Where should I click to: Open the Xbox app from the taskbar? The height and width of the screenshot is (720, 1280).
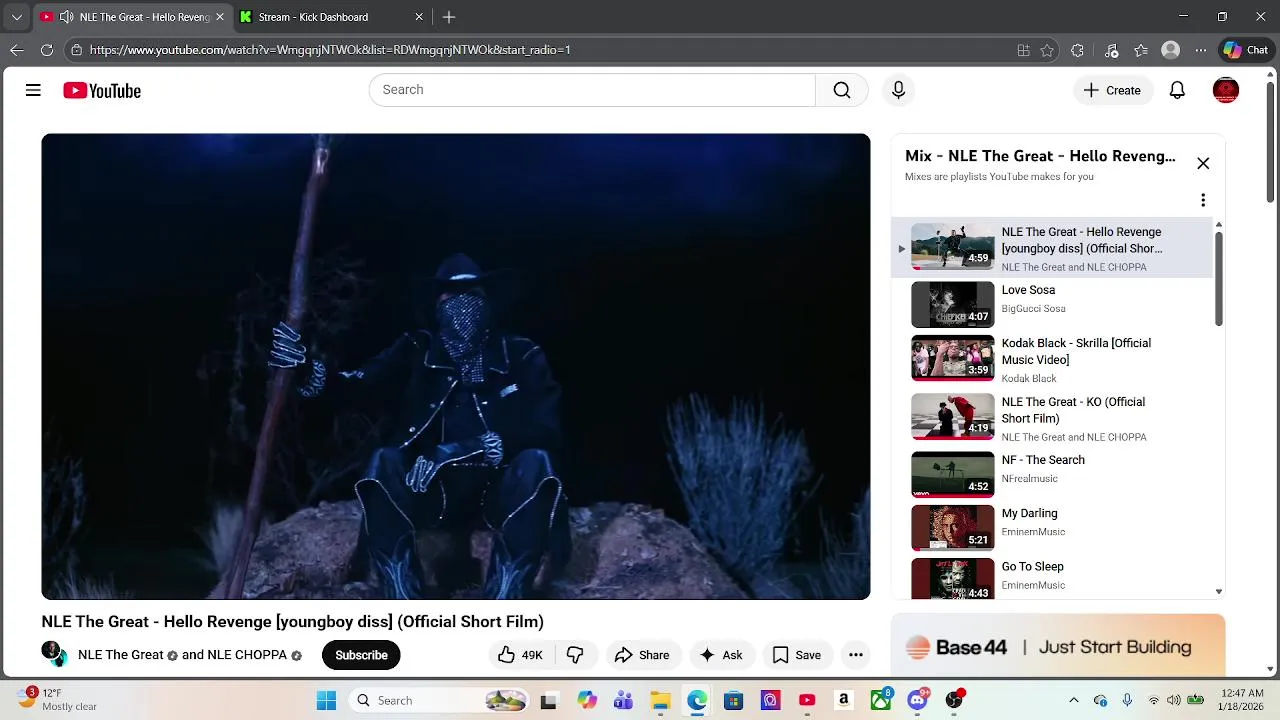(x=881, y=701)
